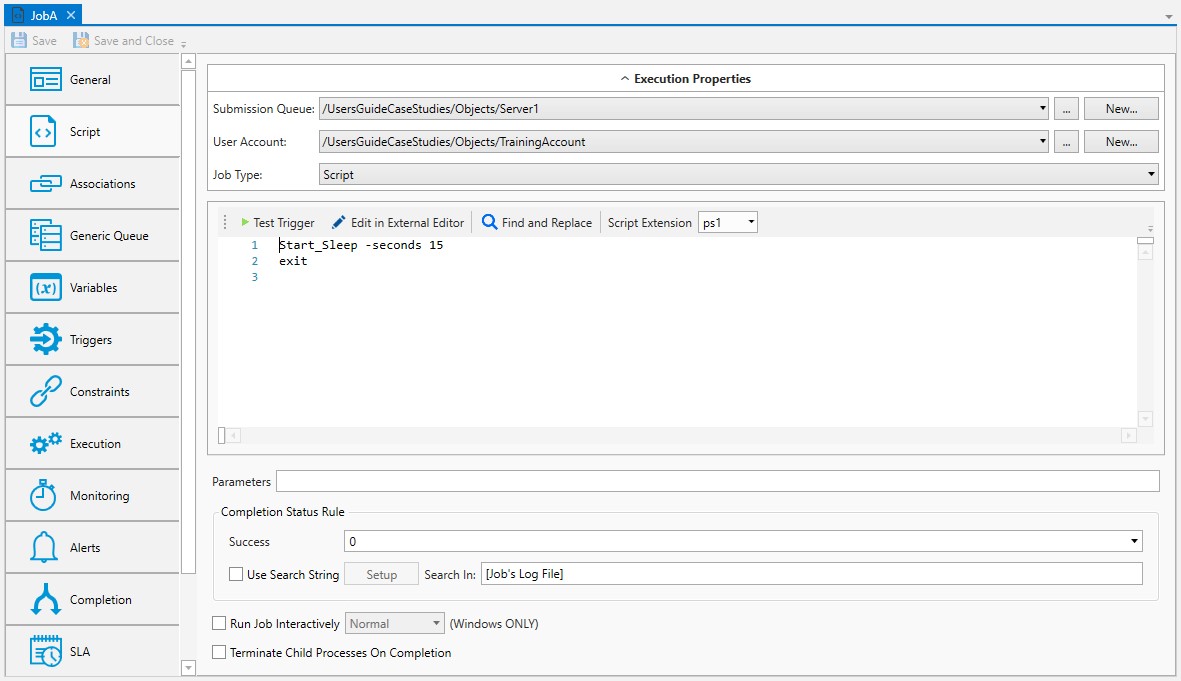This screenshot has height=681, width=1181.
Task: Select the Constraints chain-link icon
Action: coord(46,392)
